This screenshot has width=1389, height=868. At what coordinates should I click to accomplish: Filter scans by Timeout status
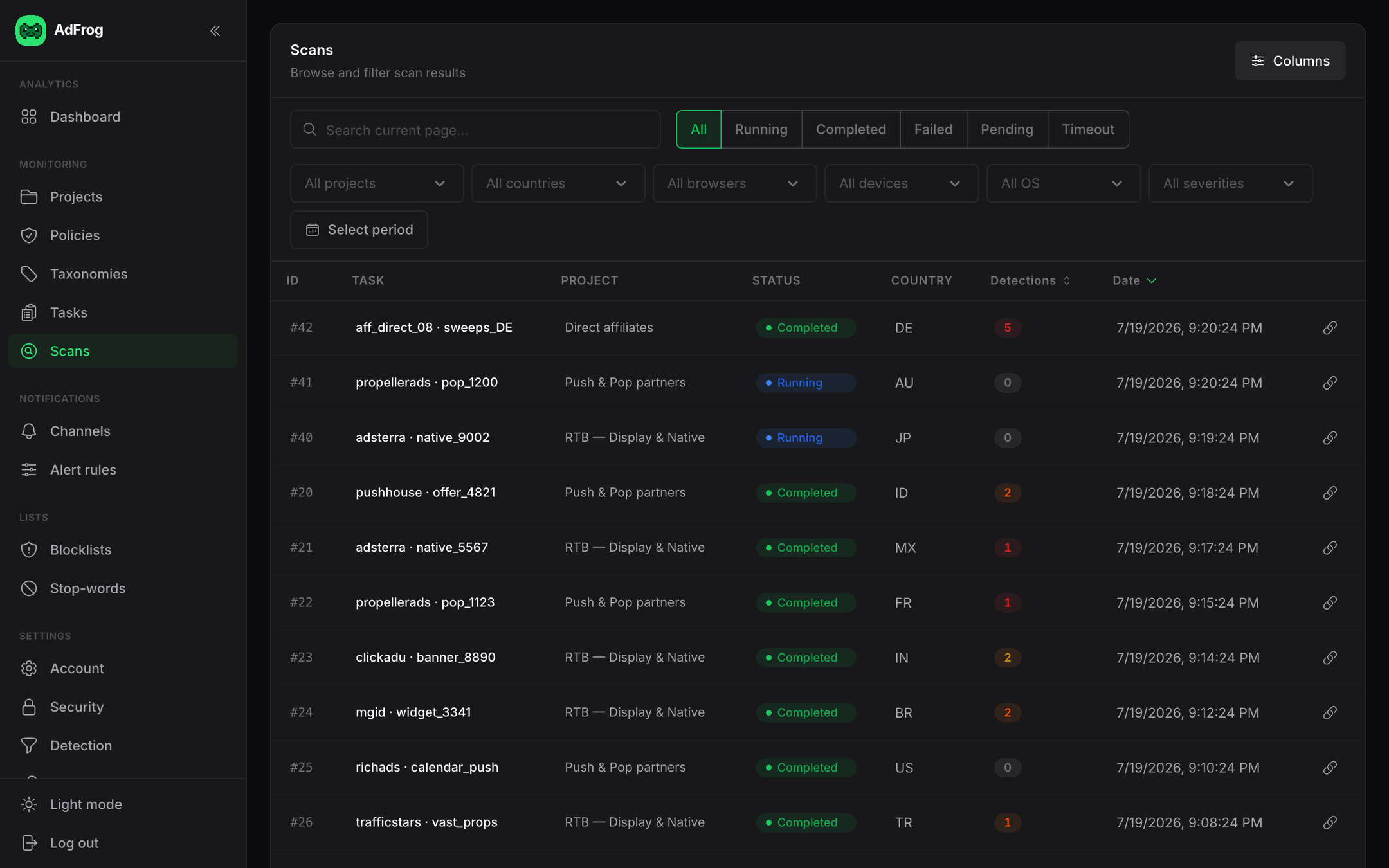pos(1088,129)
